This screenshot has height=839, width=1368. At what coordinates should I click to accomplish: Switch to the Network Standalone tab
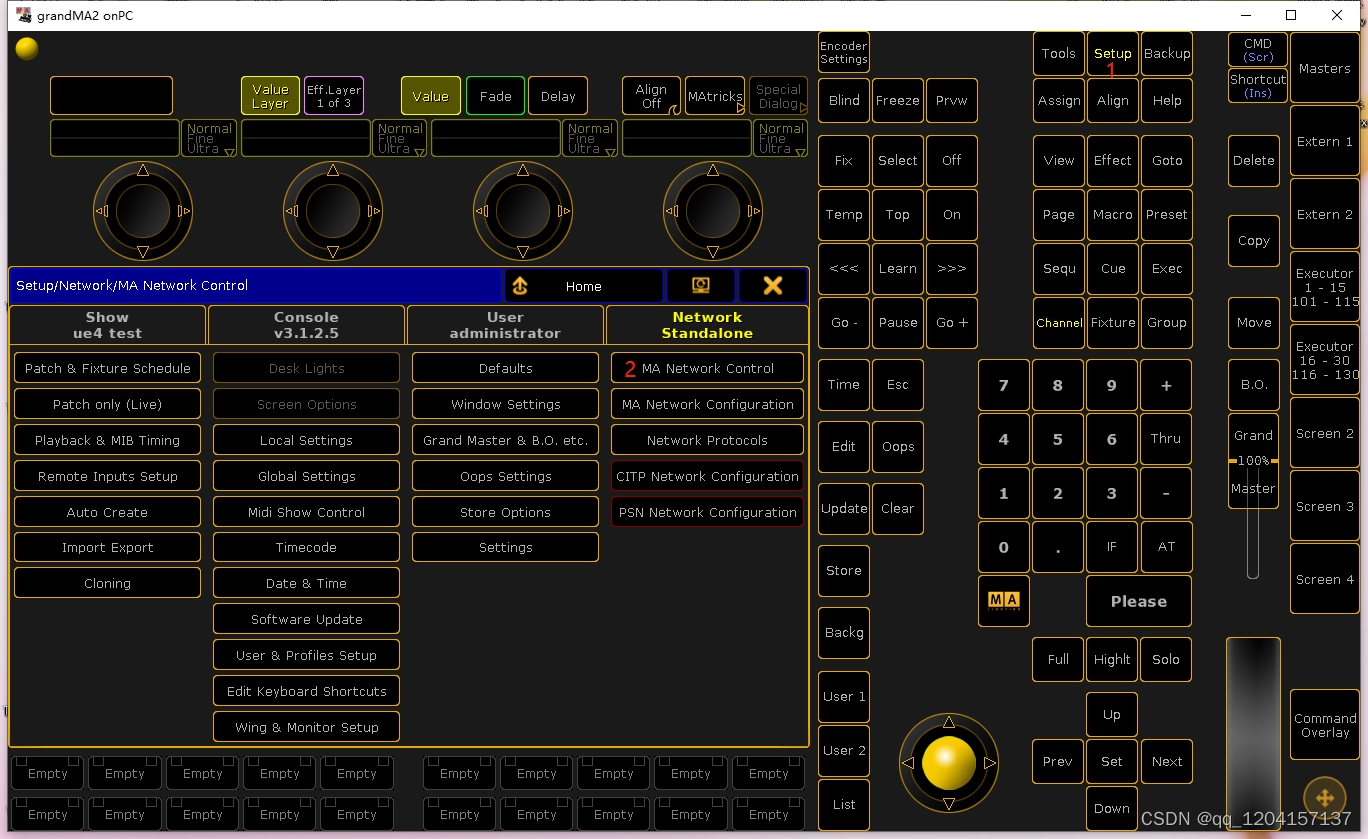[x=707, y=325]
